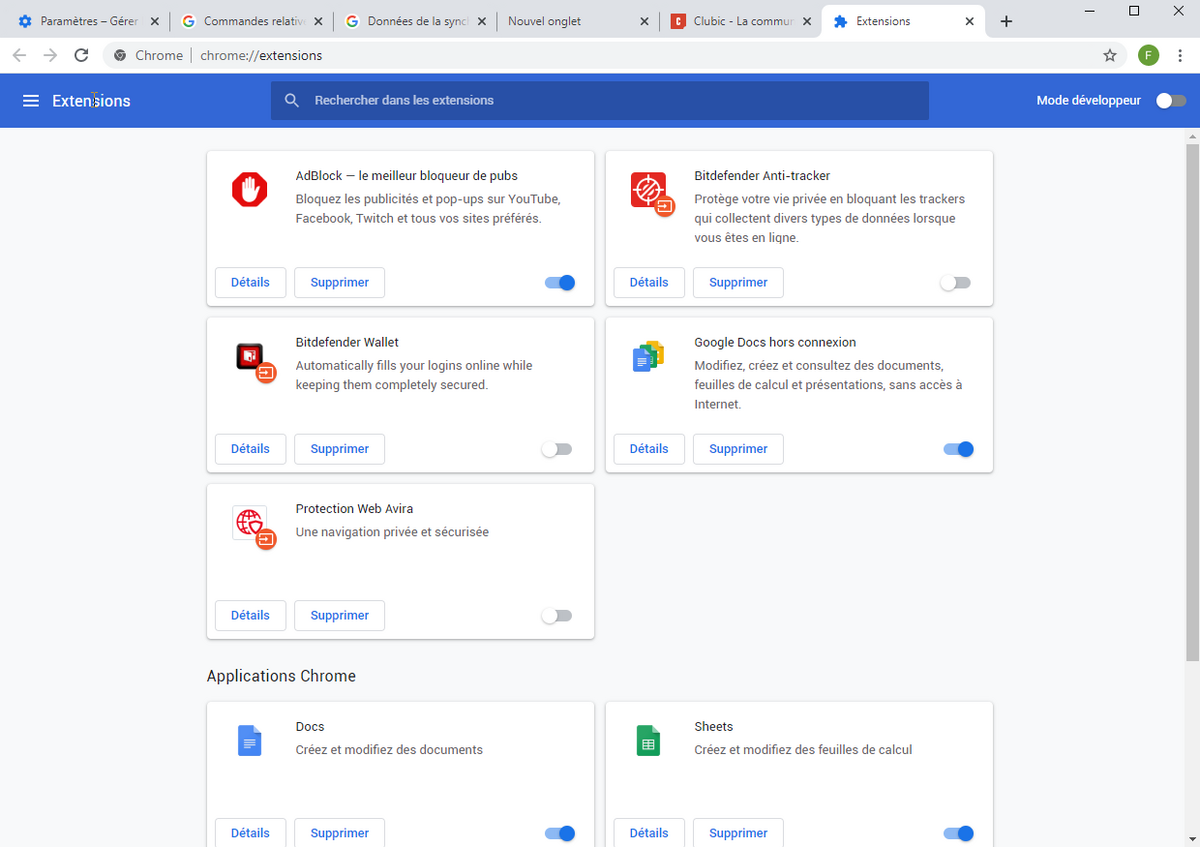Click the bookmark star in the address bar
This screenshot has width=1200, height=847.
1110,56
